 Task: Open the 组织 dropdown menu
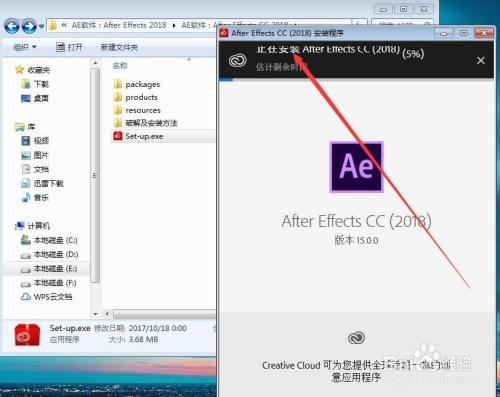tap(25, 47)
